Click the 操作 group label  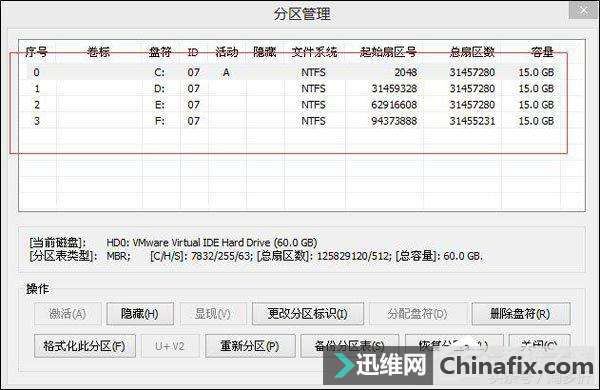pos(38,289)
